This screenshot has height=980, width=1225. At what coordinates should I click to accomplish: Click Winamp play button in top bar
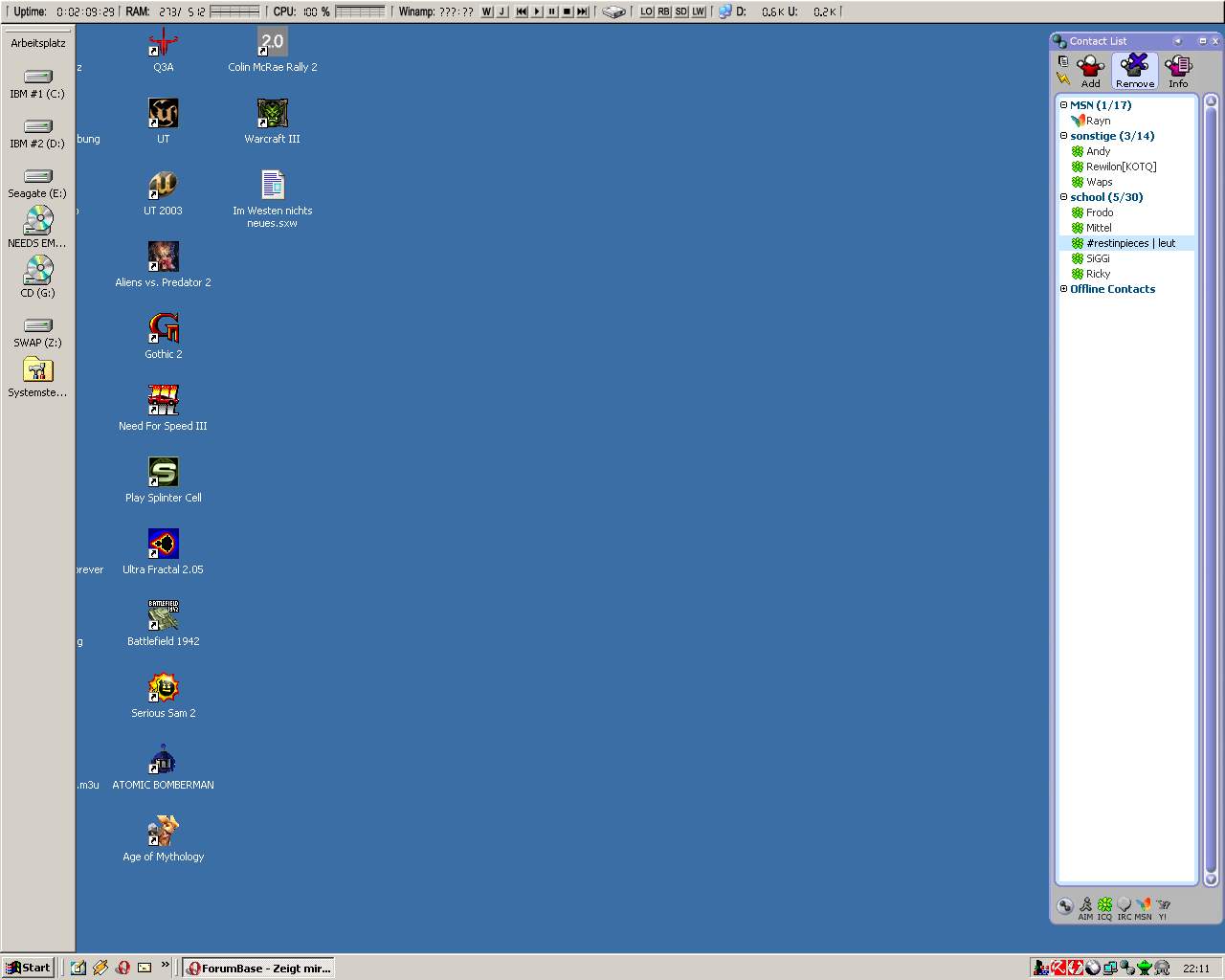coord(537,11)
